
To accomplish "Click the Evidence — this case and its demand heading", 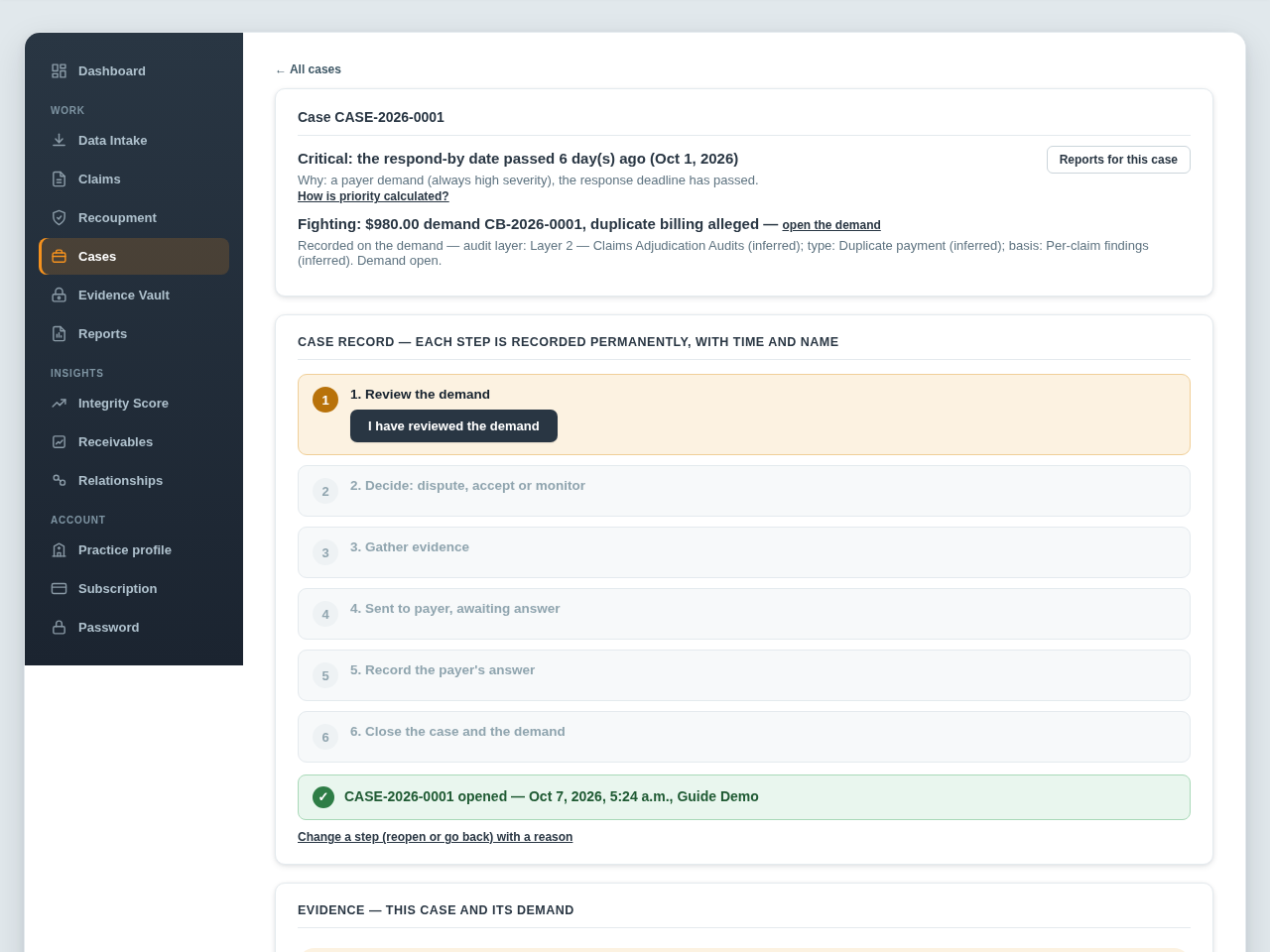I will pyautogui.click(x=436, y=910).
